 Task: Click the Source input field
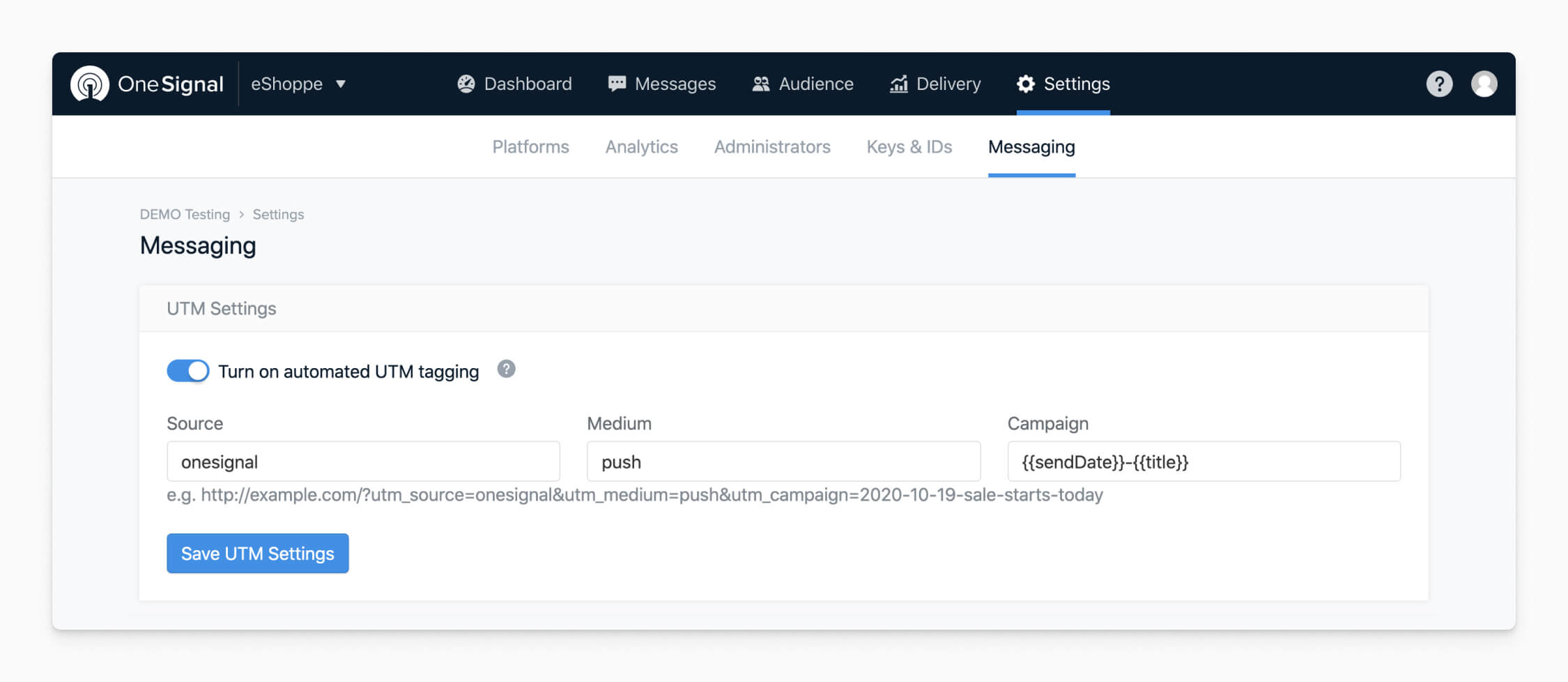point(363,461)
